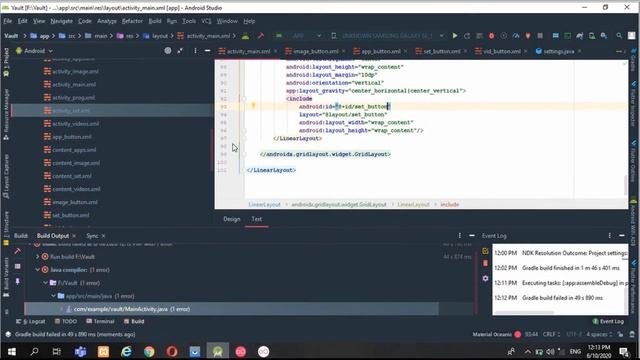This screenshot has width=640, height=360.
Task: Collapse app/src/main/java (1 error) node
Action: coord(53,296)
